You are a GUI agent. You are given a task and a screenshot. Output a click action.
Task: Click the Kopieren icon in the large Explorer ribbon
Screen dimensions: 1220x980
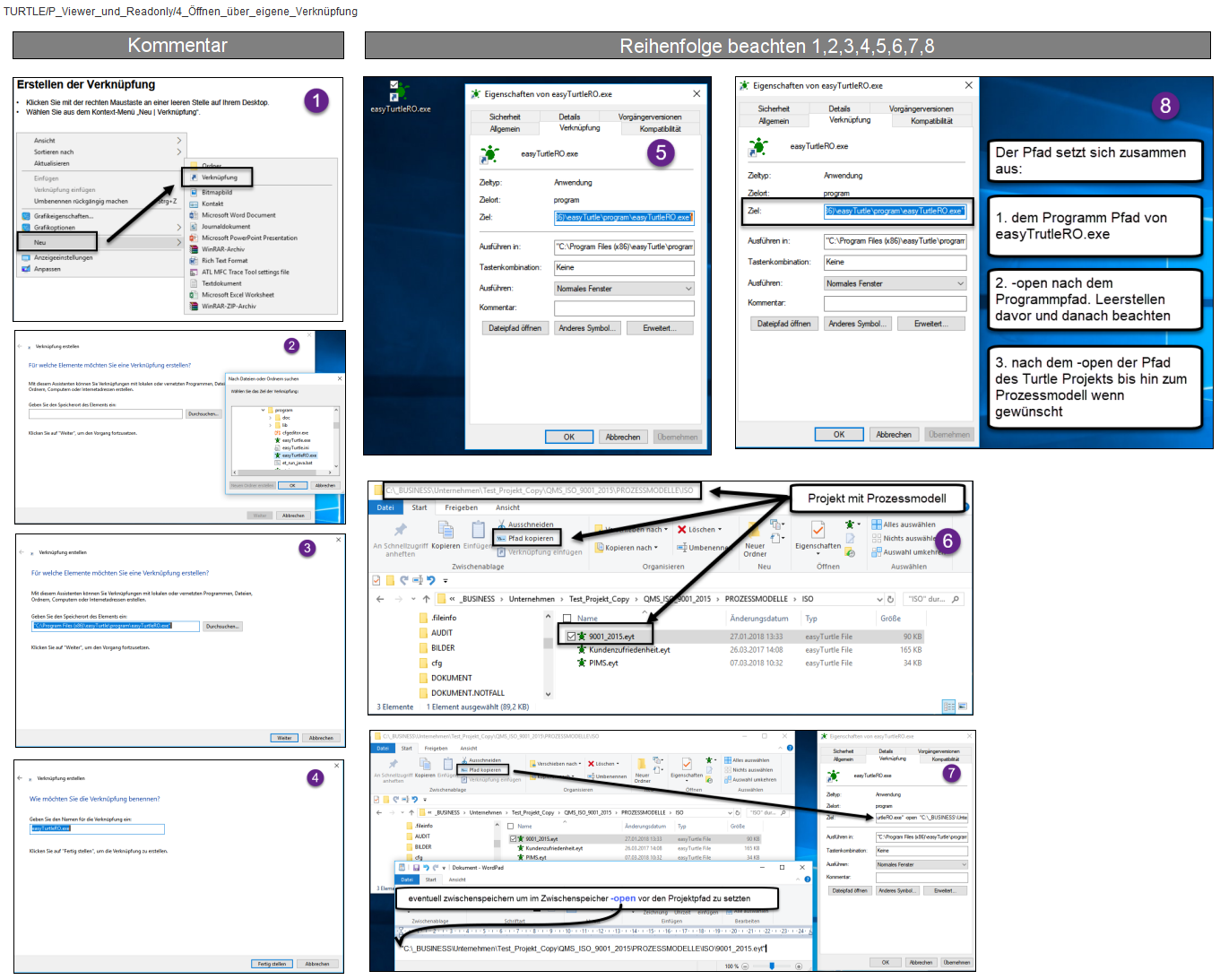tap(446, 529)
